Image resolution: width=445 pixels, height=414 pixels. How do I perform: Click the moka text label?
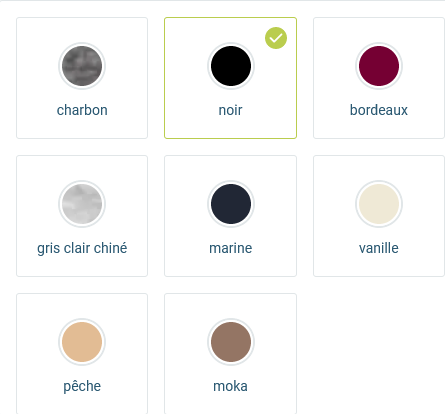[230, 386]
